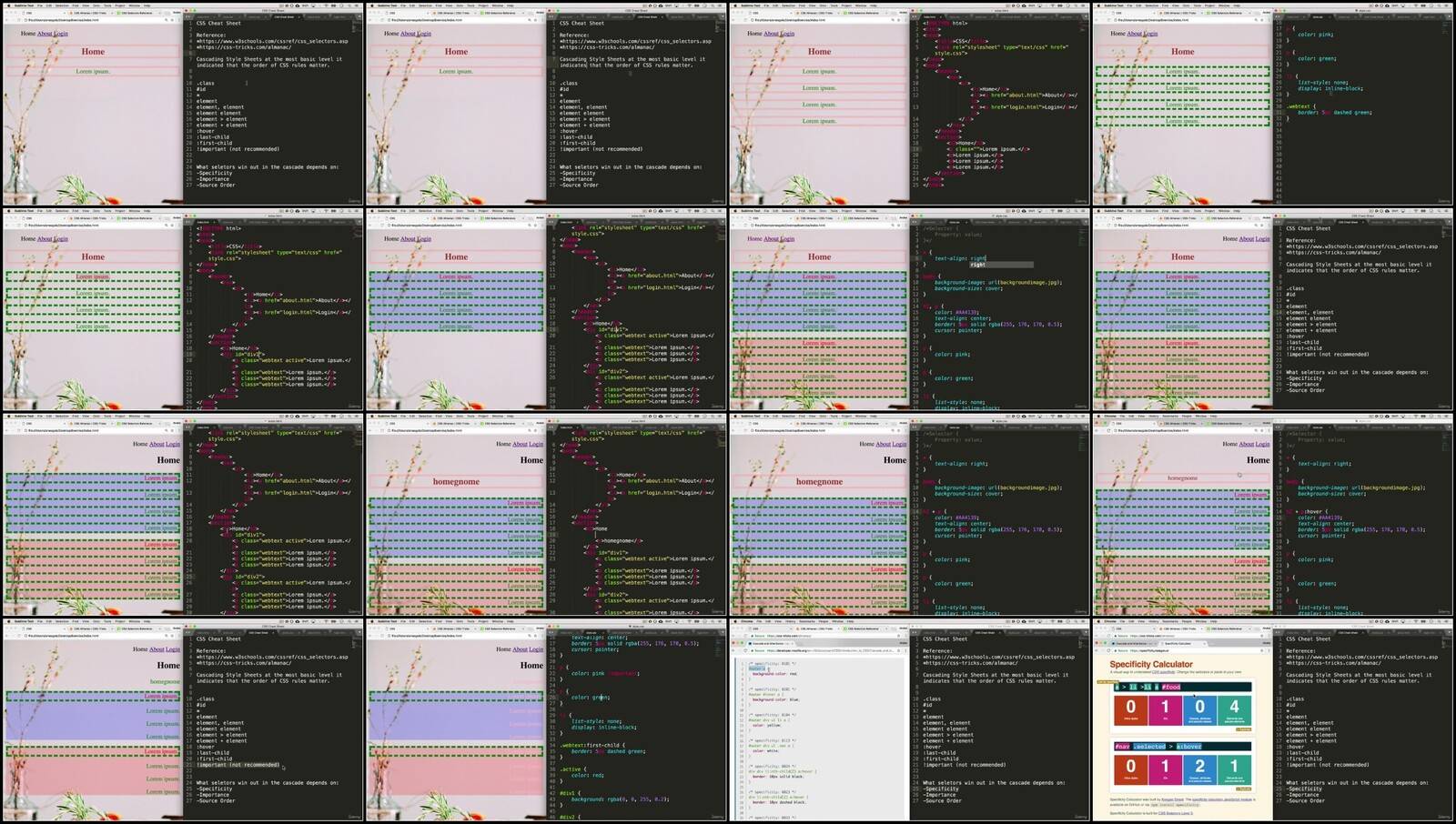Click "homegnome" in the third row's second thumbnail
1456x824 pixels.
click(x=456, y=482)
